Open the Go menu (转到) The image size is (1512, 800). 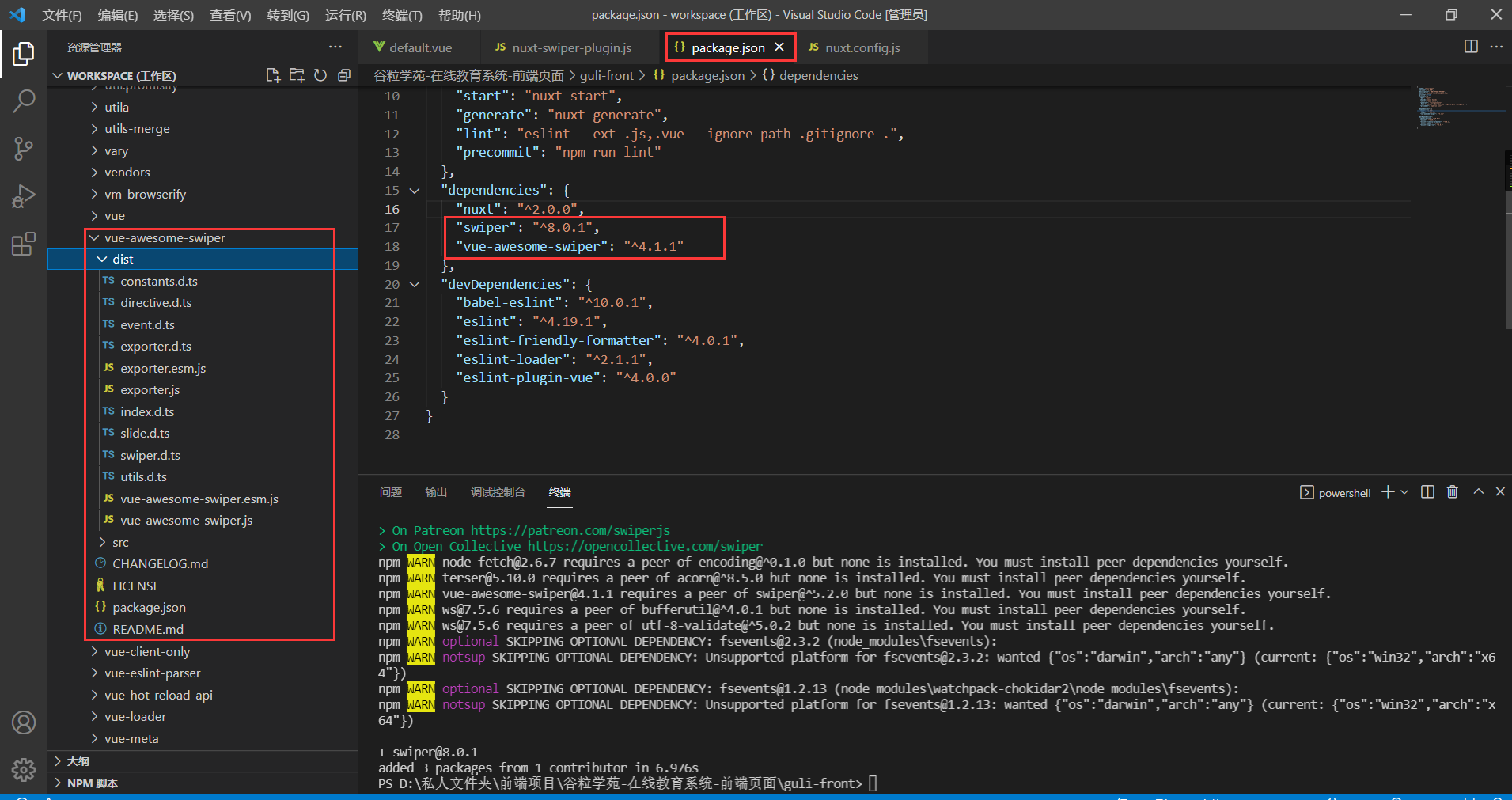288,15
